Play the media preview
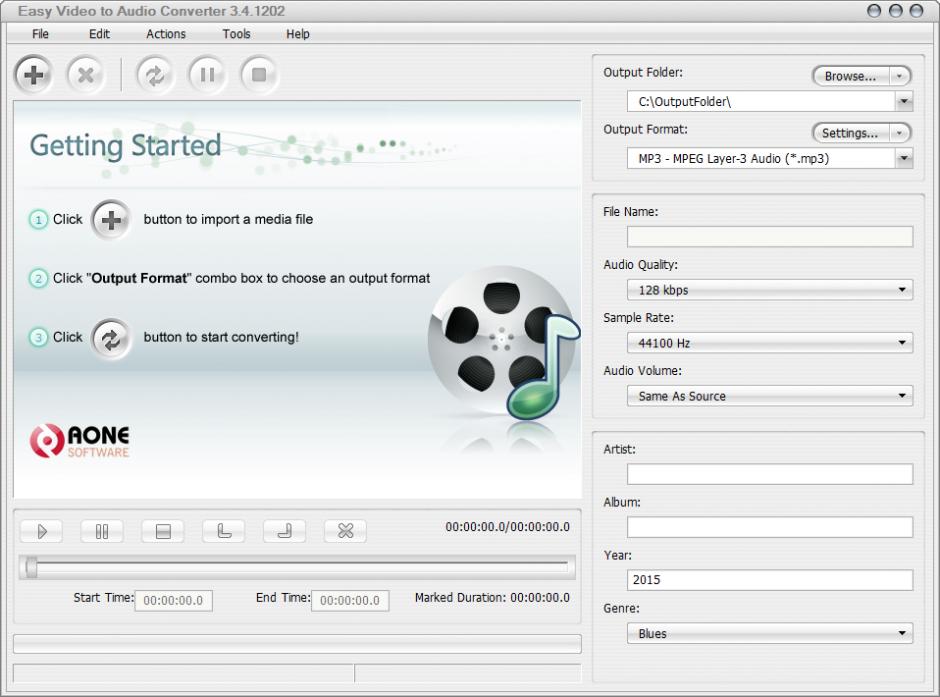The width and height of the screenshot is (940, 697). tap(41, 531)
